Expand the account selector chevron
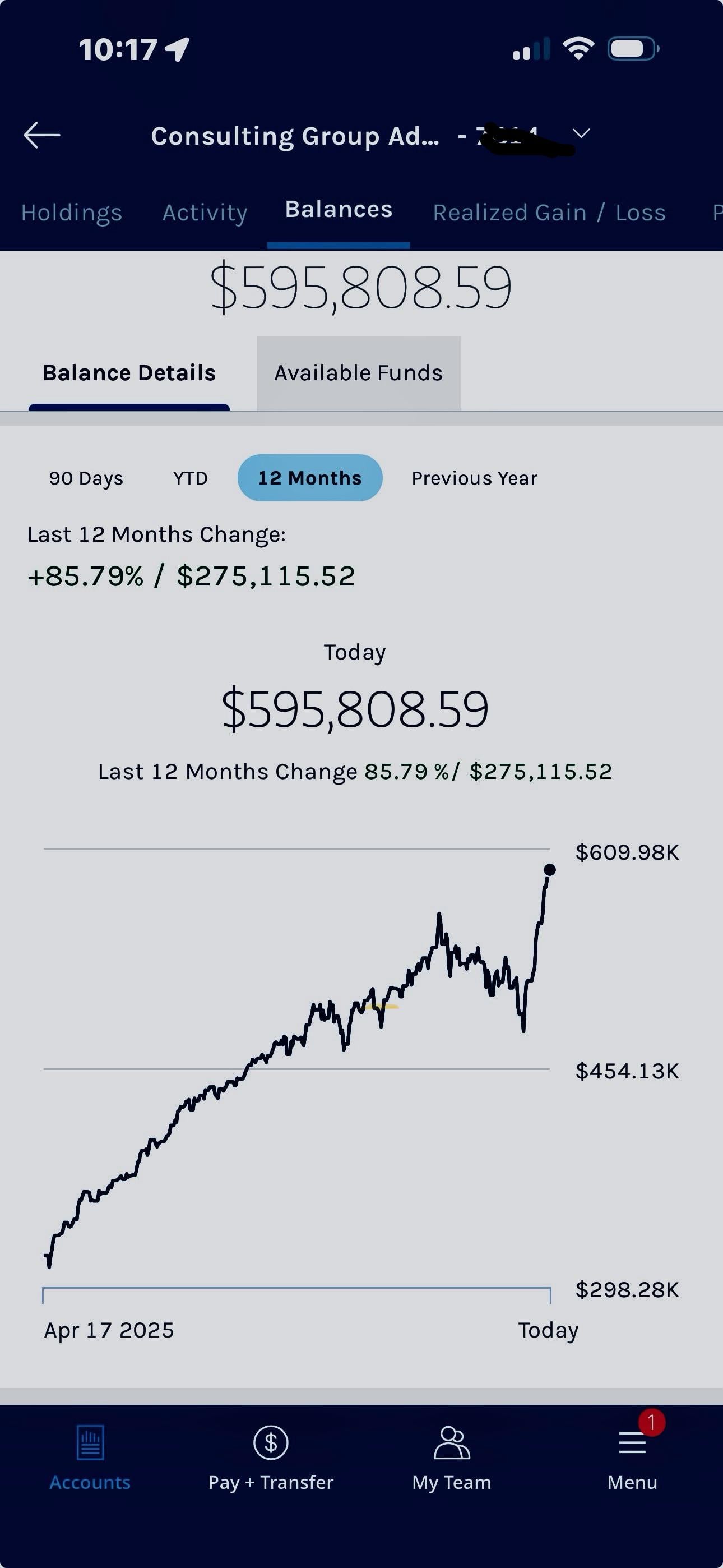 pyautogui.click(x=582, y=133)
